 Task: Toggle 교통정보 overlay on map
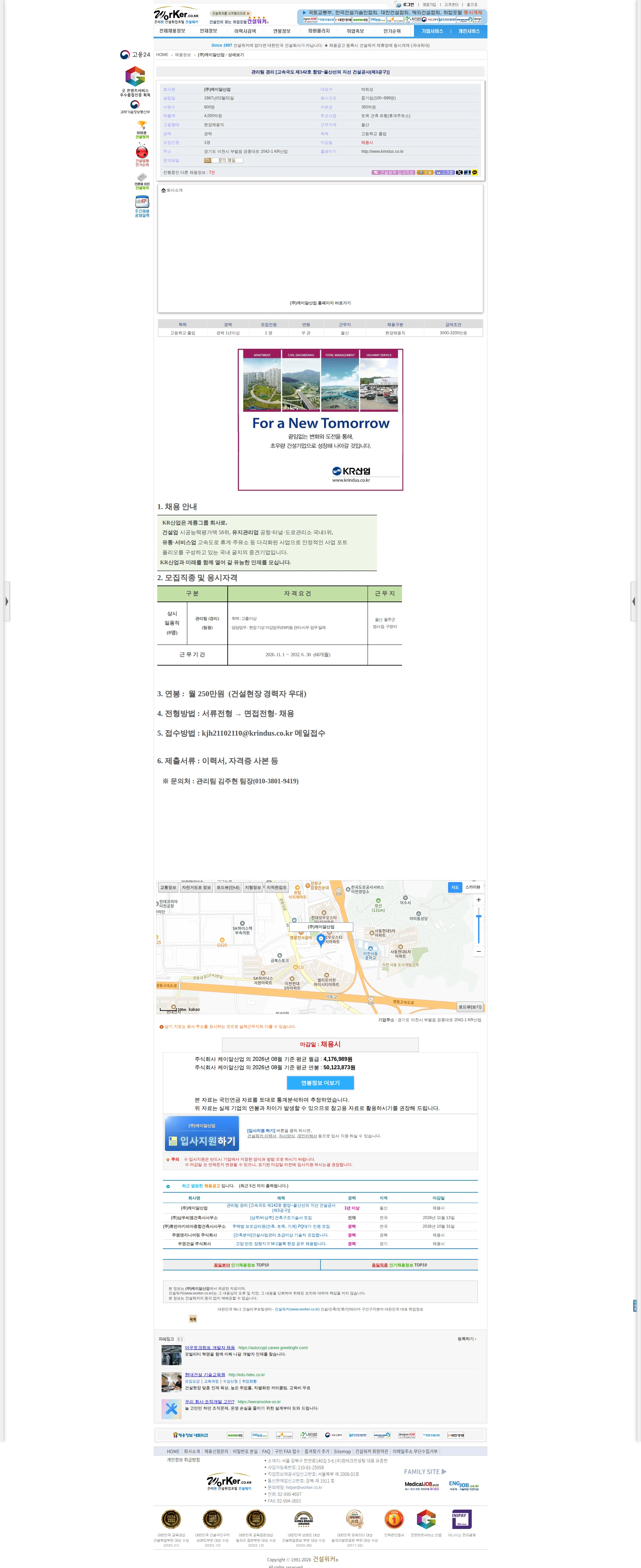(x=168, y=887)
